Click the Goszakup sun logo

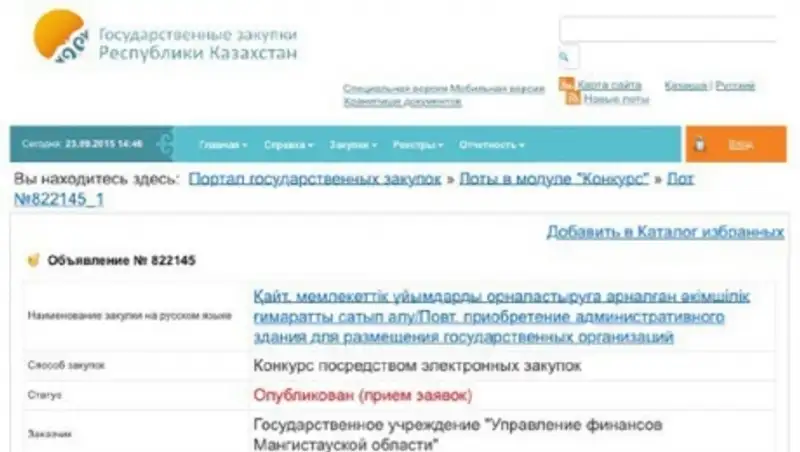click(59, 37)
